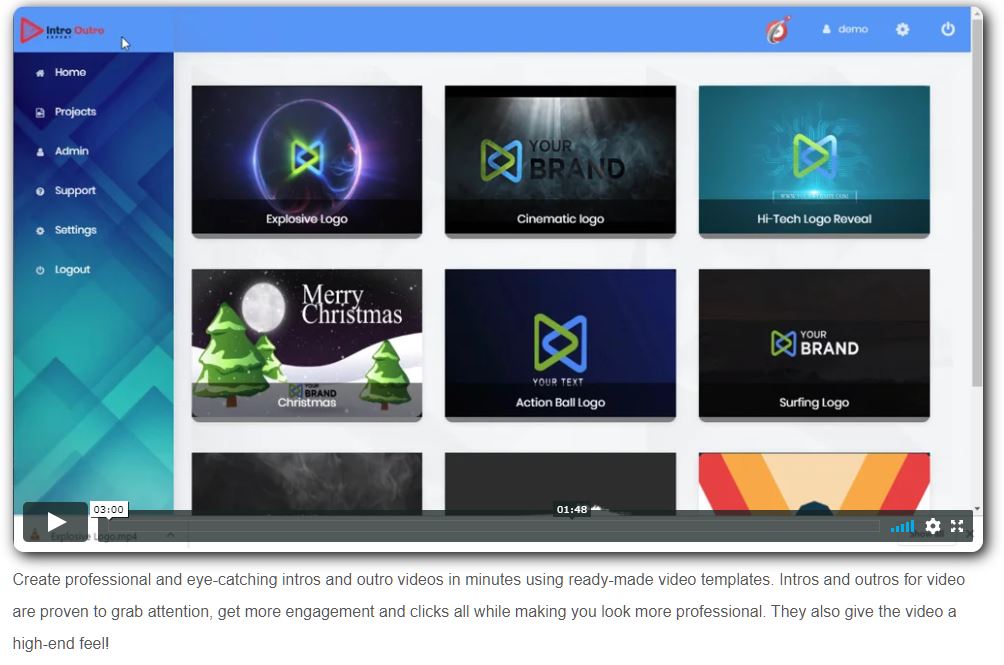1004x665 pixels.
Task: Open the demo user account menu
Action: 845,30
